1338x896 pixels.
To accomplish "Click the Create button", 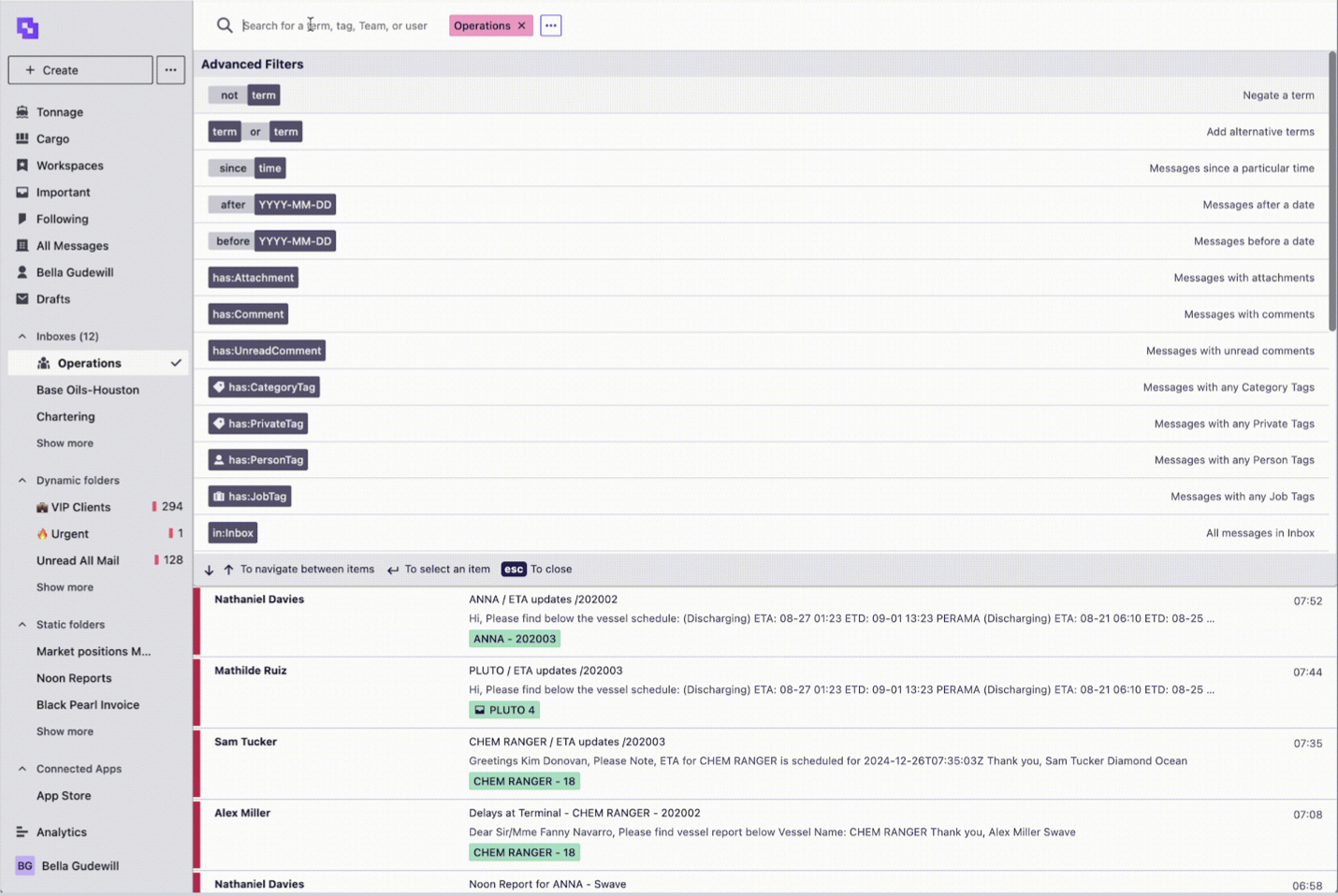I will (80, 70).
